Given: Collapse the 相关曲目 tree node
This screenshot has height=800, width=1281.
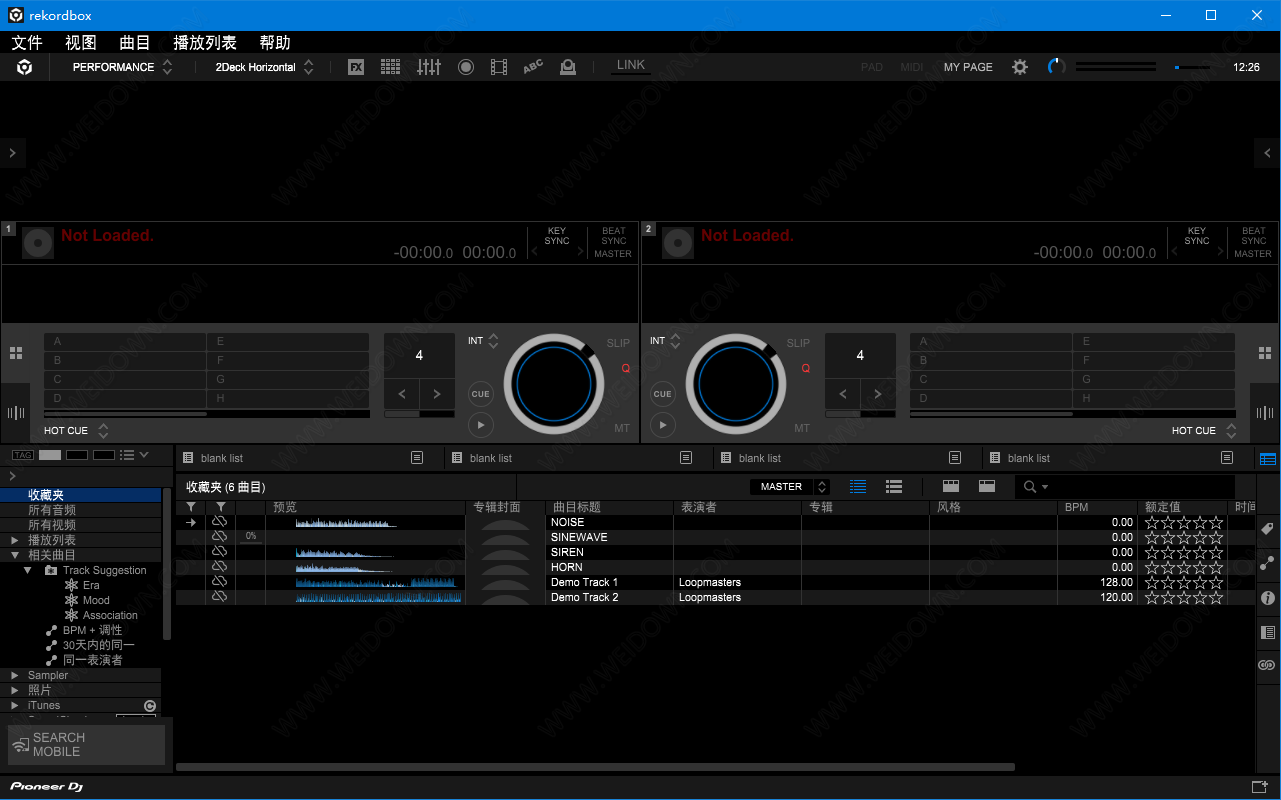Looking at the screenshot, I should click(x=15, y=555).
